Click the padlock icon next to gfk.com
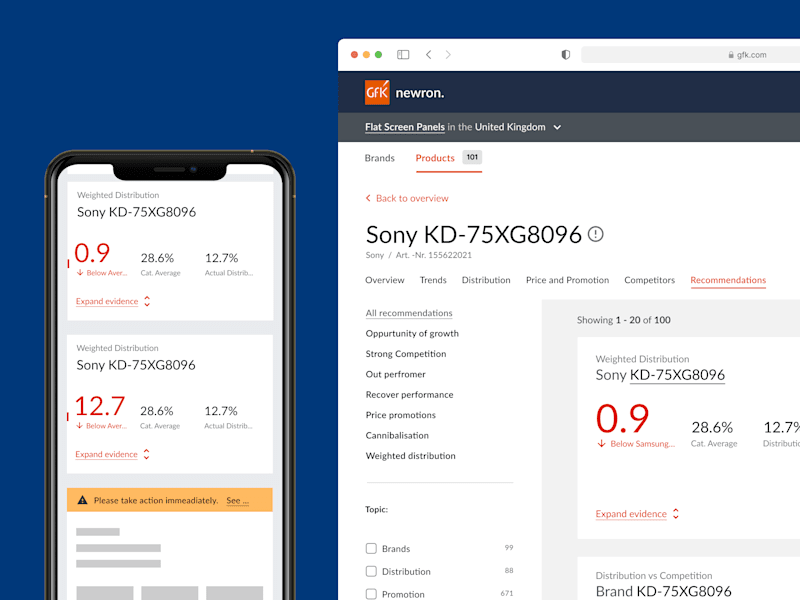 coord(731,55)
